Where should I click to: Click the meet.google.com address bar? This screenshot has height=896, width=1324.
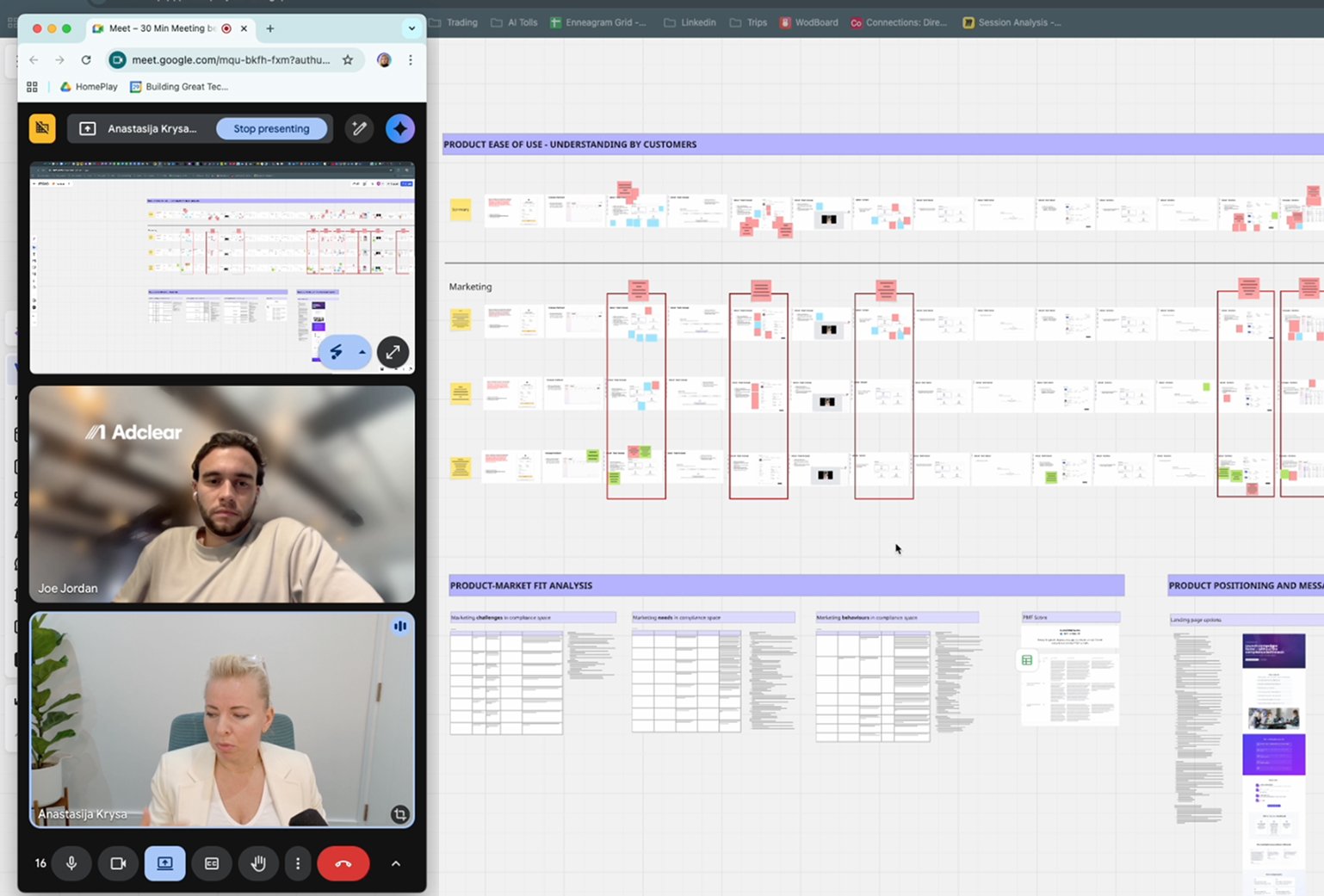point(230,59)
